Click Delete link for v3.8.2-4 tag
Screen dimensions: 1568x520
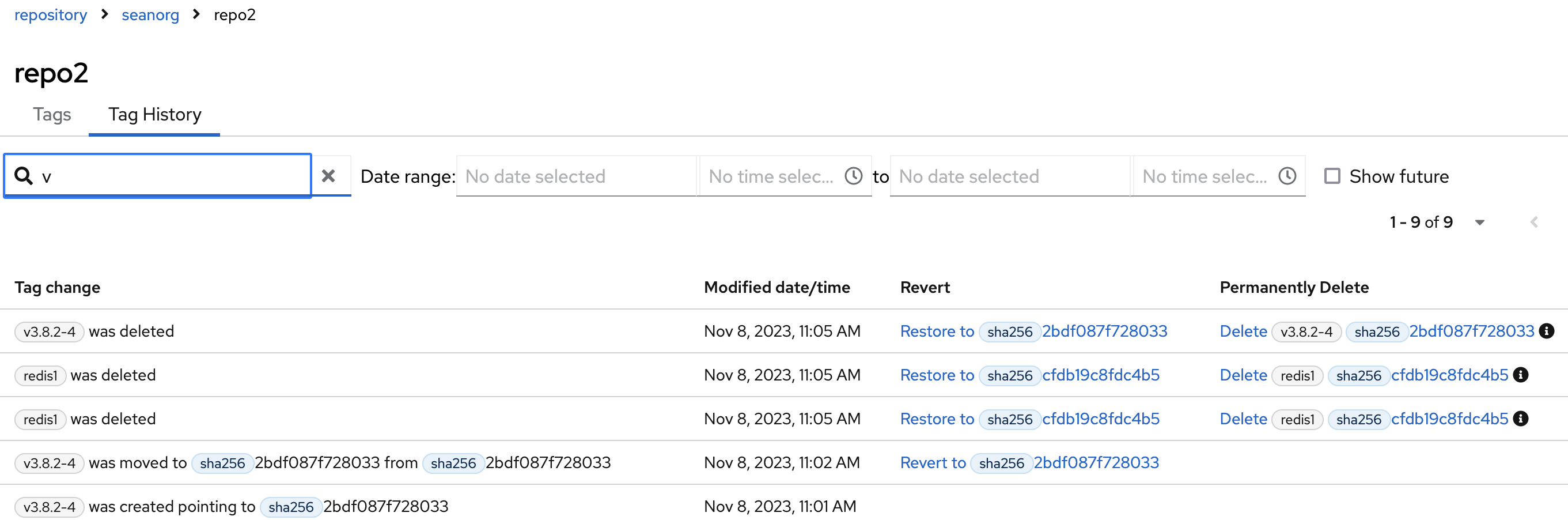click(x=1243, y=331)
